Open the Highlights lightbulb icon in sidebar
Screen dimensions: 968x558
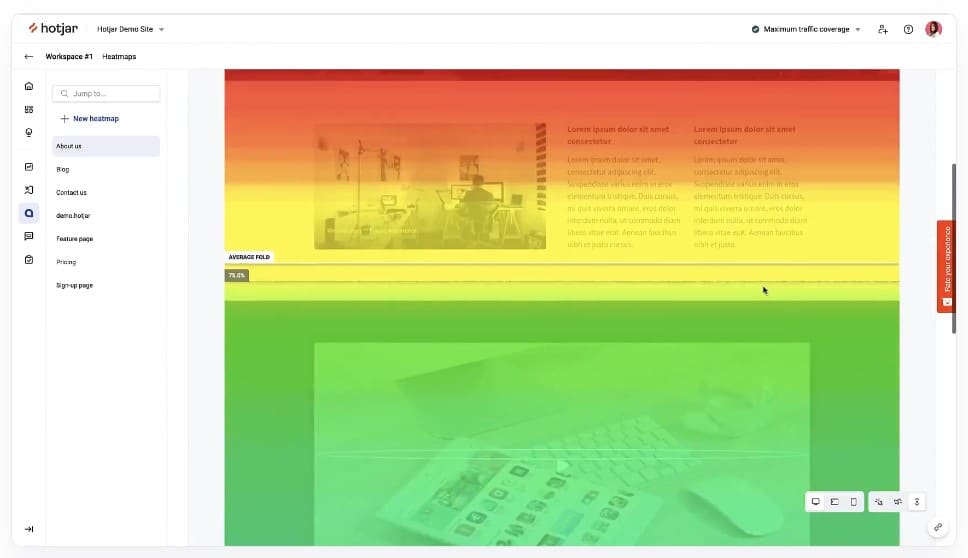tap(29, 132)
